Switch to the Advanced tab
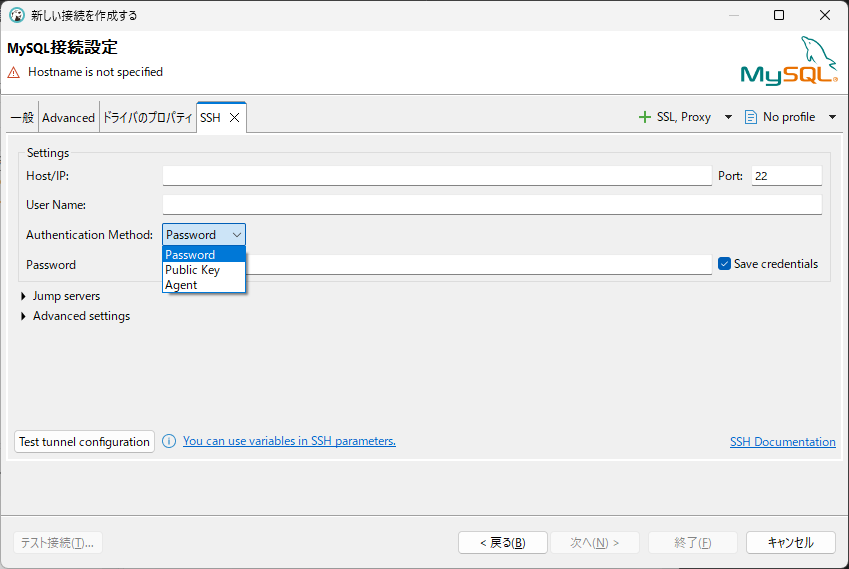 [x=68, y=117]
